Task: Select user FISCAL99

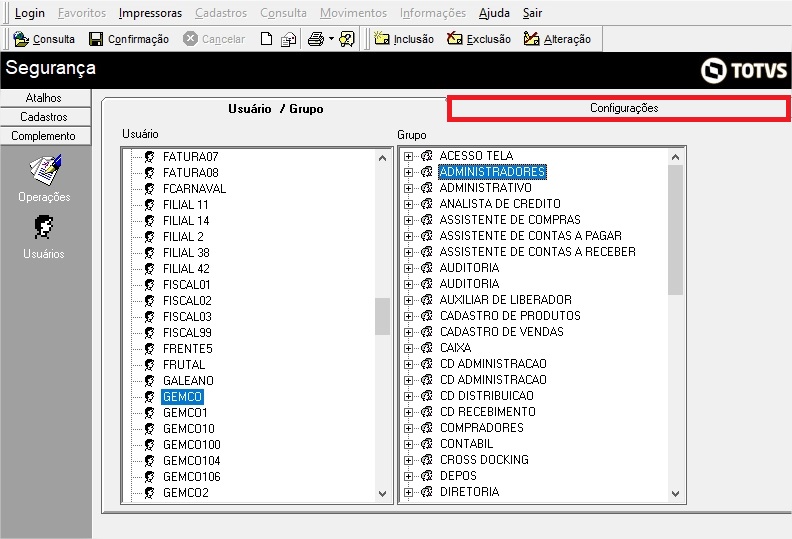Action: click(x=187, y=333)
